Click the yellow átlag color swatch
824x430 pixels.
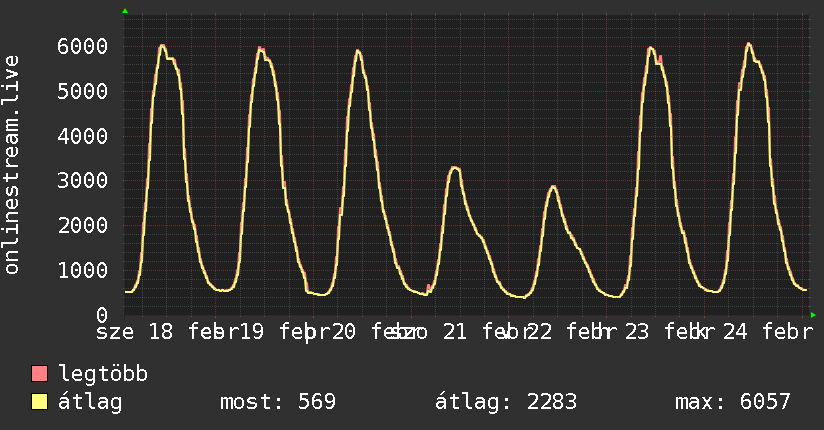(x=39, y=402)
